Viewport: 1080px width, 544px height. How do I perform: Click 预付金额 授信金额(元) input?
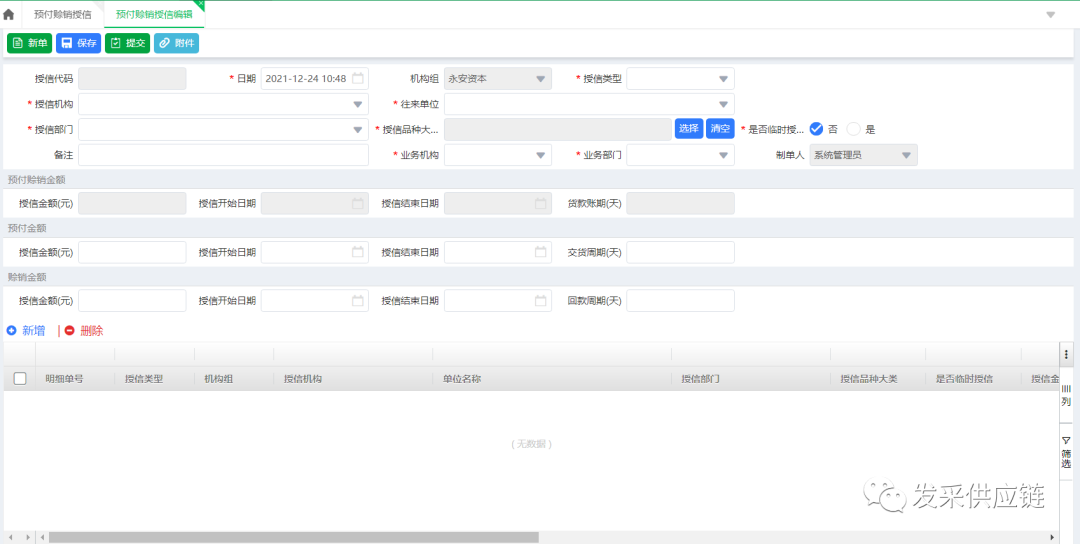132,253
